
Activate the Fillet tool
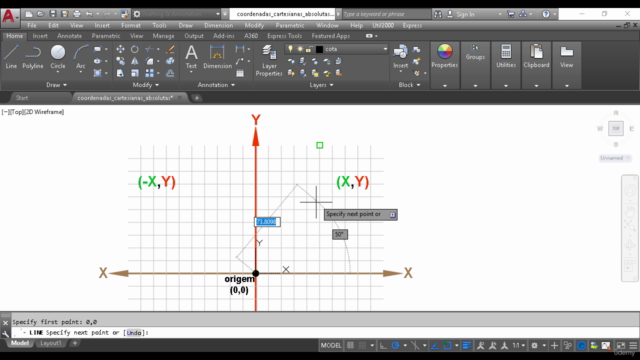click(x=149, y=61)
